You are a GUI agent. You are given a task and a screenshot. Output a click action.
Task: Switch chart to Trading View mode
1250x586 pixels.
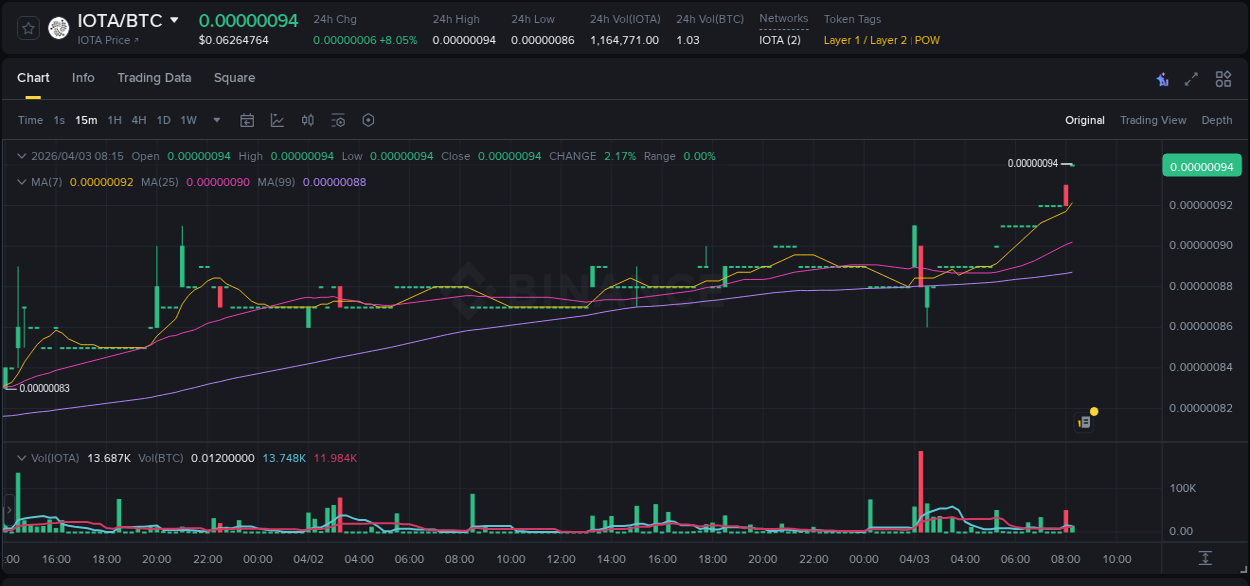(1153, 120)
